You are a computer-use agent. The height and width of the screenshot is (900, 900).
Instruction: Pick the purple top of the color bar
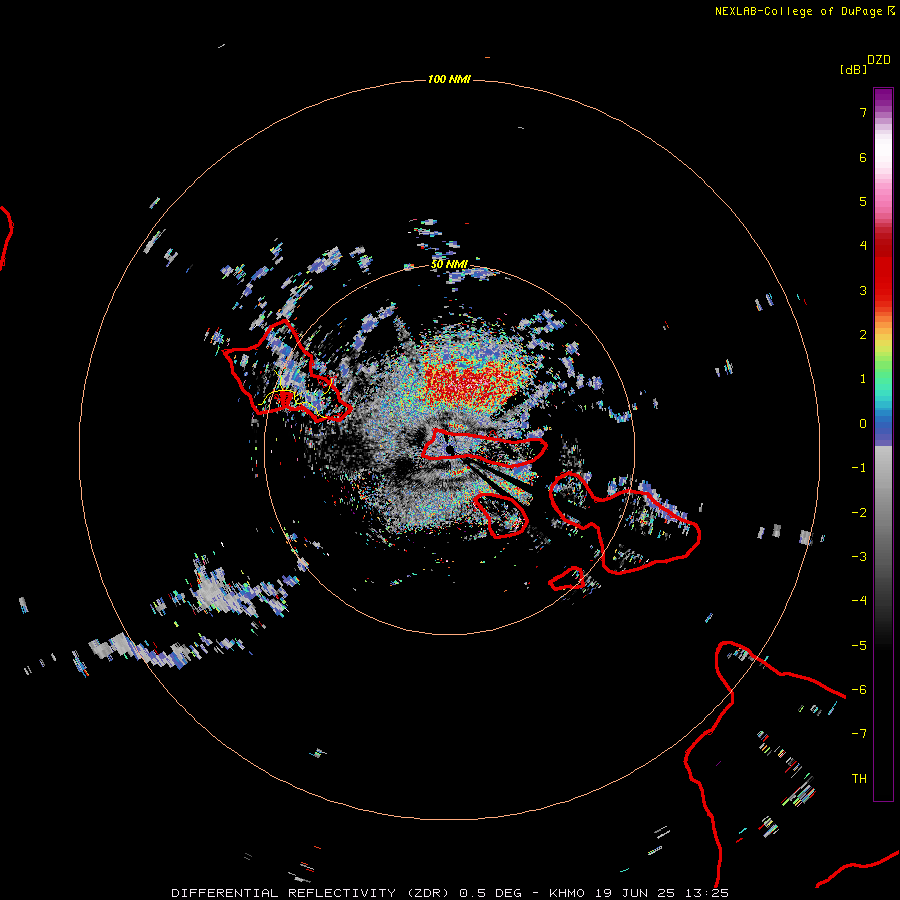(883, 98)
